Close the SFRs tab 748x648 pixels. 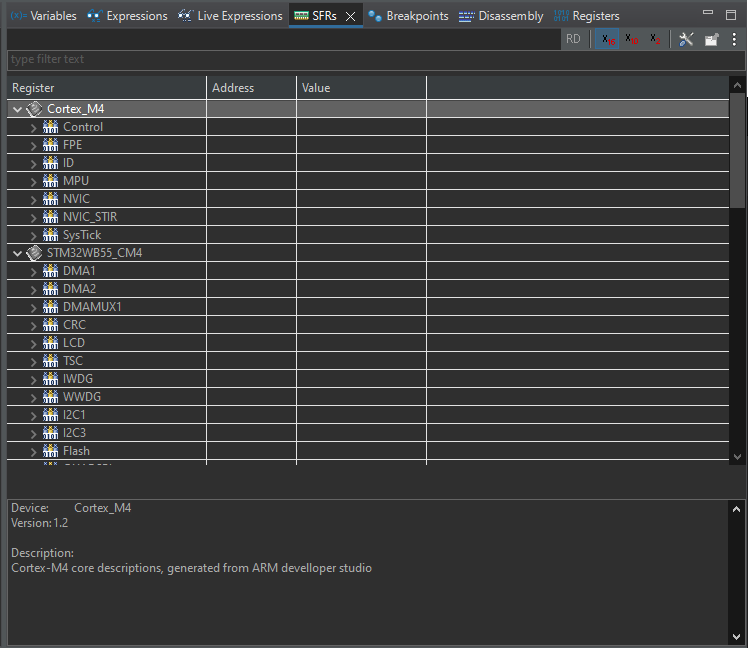pos(350,16)
